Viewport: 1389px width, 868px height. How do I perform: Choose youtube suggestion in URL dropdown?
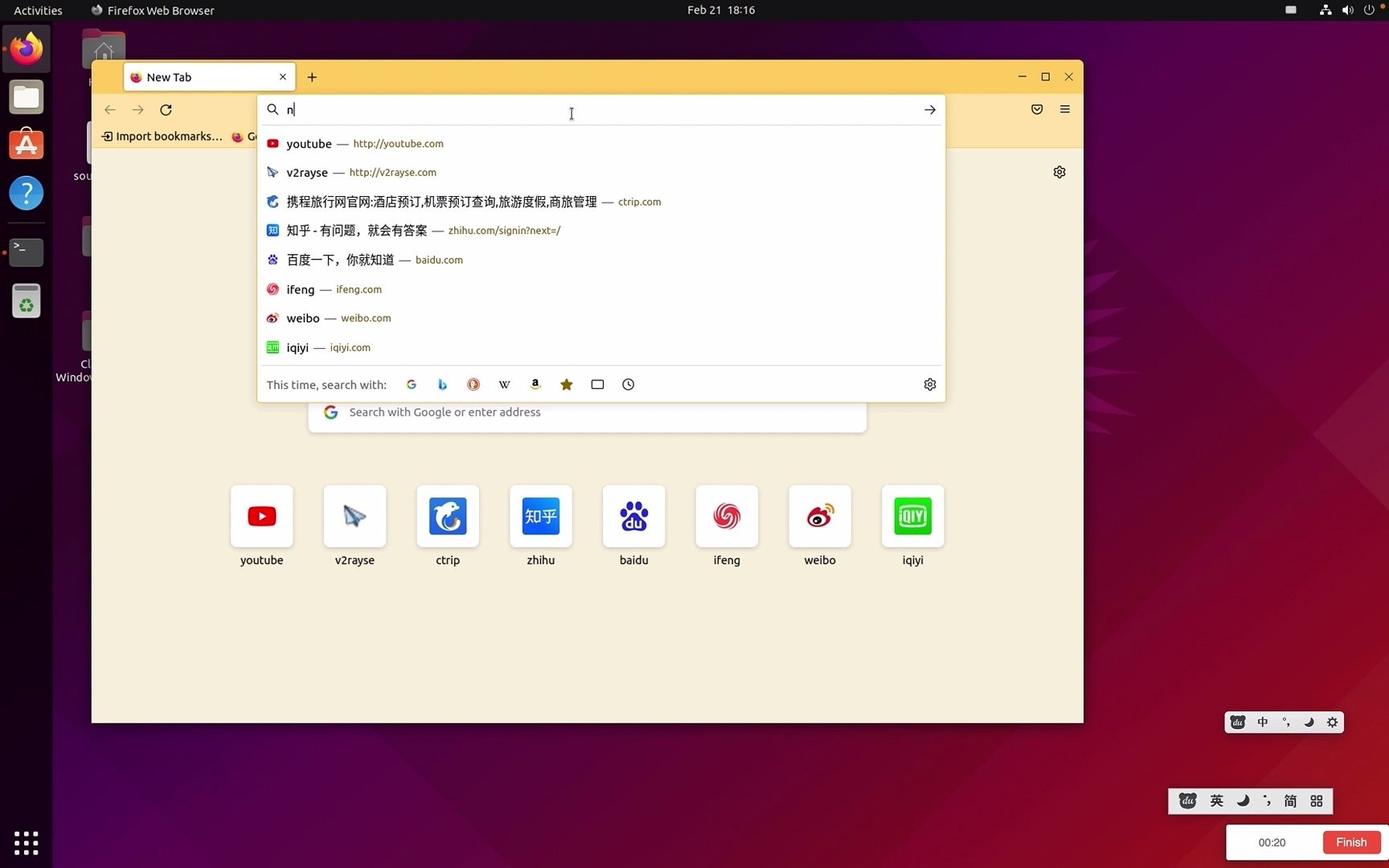tap(601, 143)
